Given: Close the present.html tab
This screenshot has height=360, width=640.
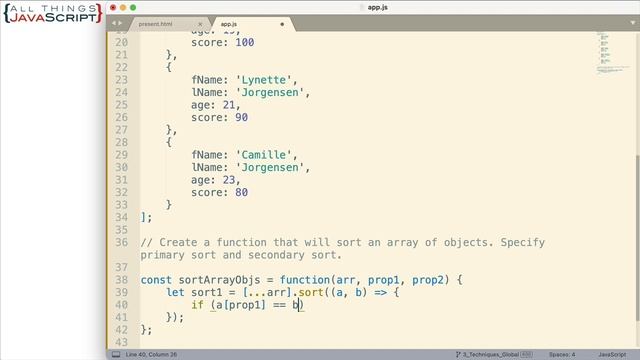Looking at the screenshot, I should click(200, 24).
